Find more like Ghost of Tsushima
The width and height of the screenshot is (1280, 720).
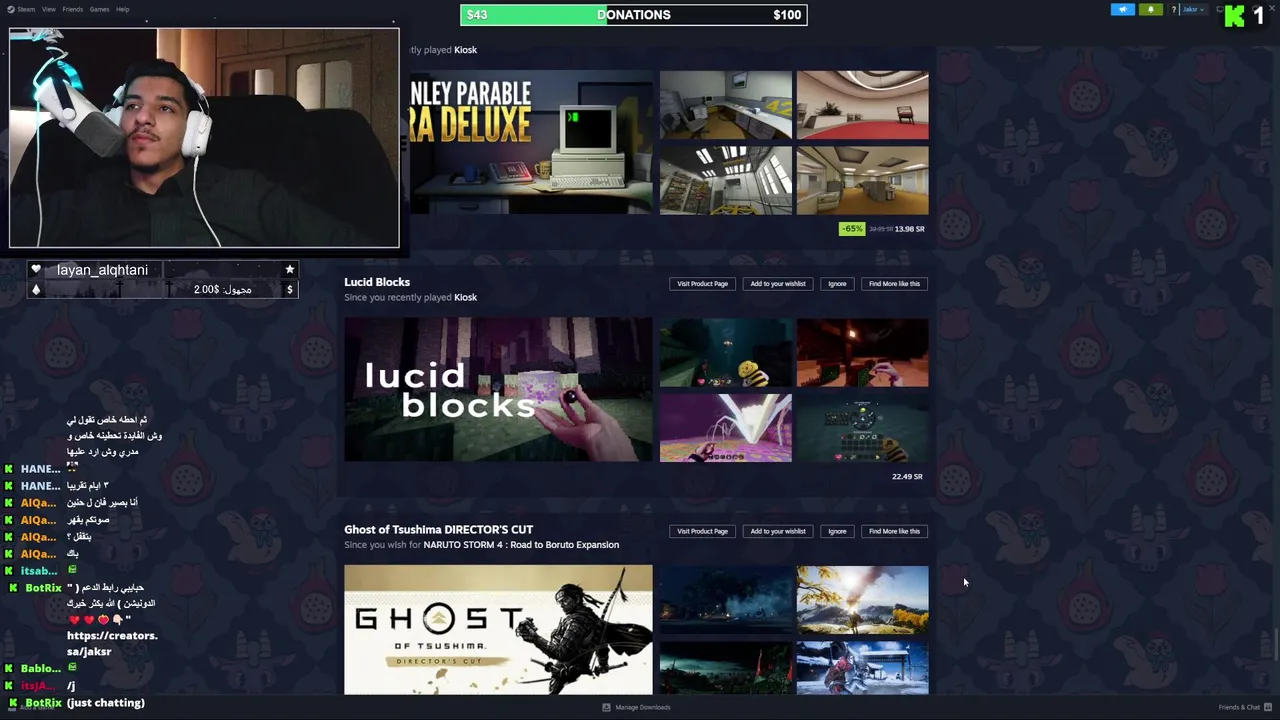point(894,532)
